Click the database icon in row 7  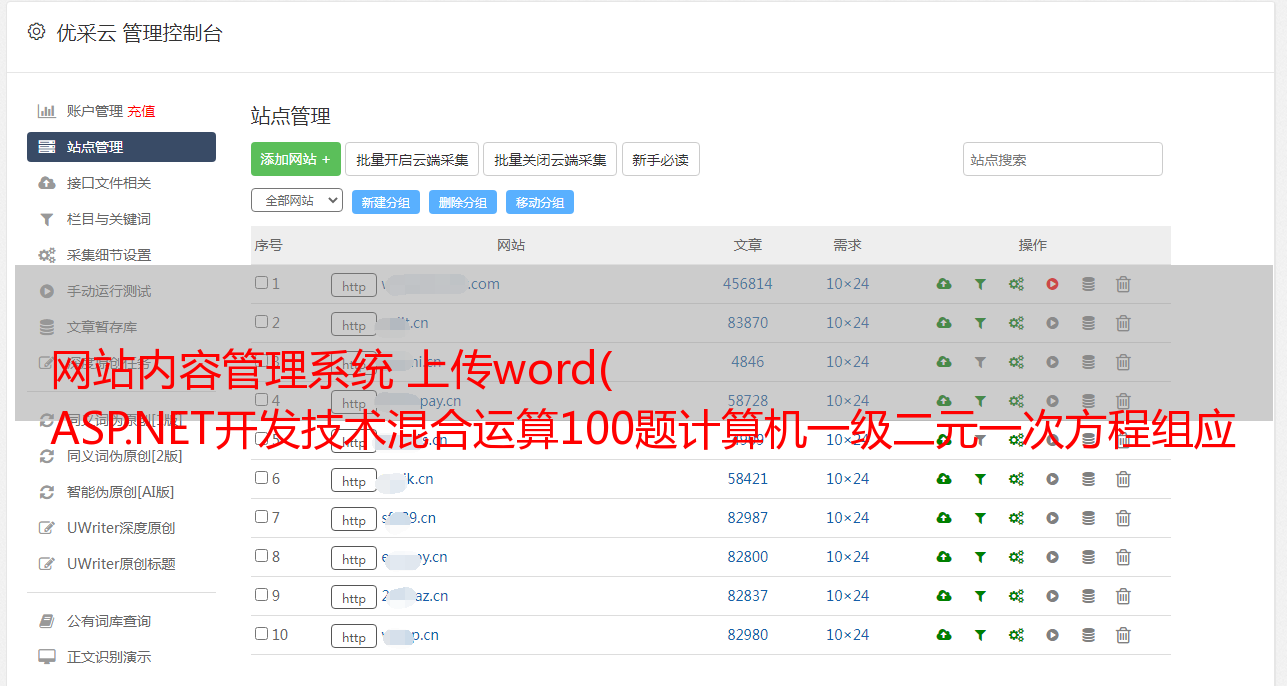pos(1088,518)
